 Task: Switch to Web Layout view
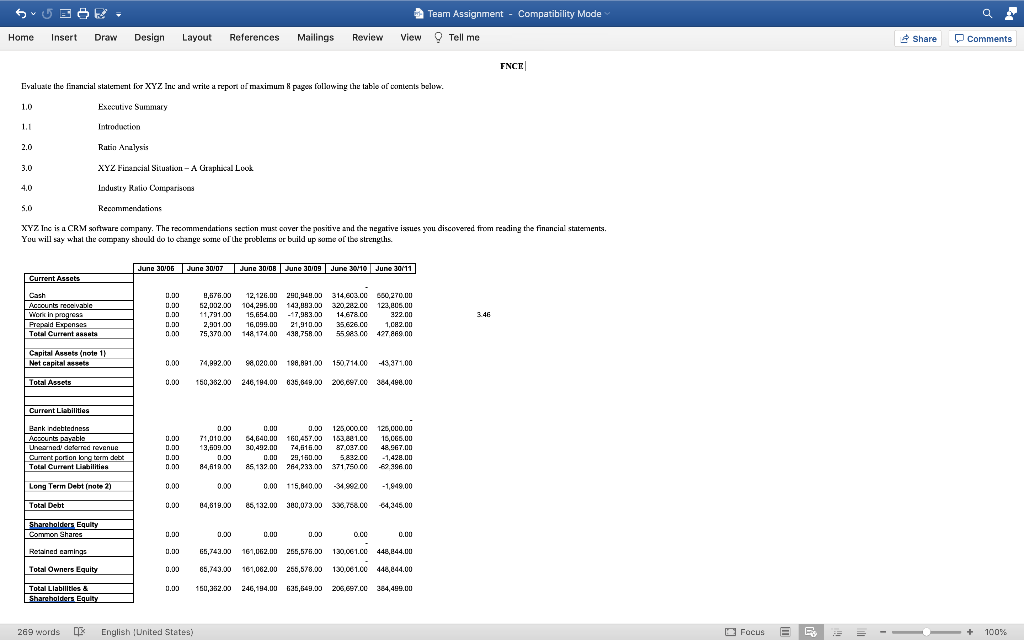tap(810, 632)
